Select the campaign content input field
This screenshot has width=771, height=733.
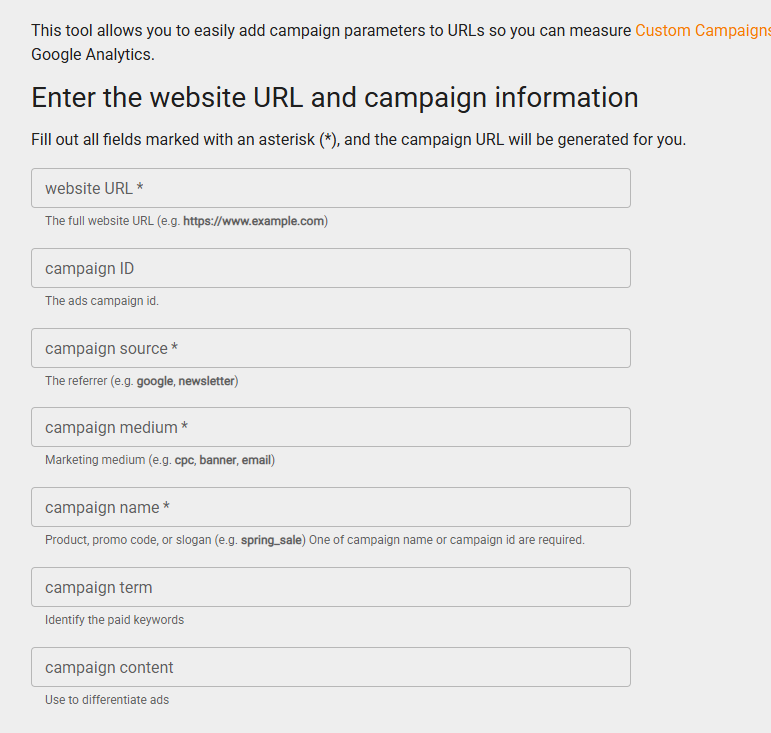pos(330,667)
